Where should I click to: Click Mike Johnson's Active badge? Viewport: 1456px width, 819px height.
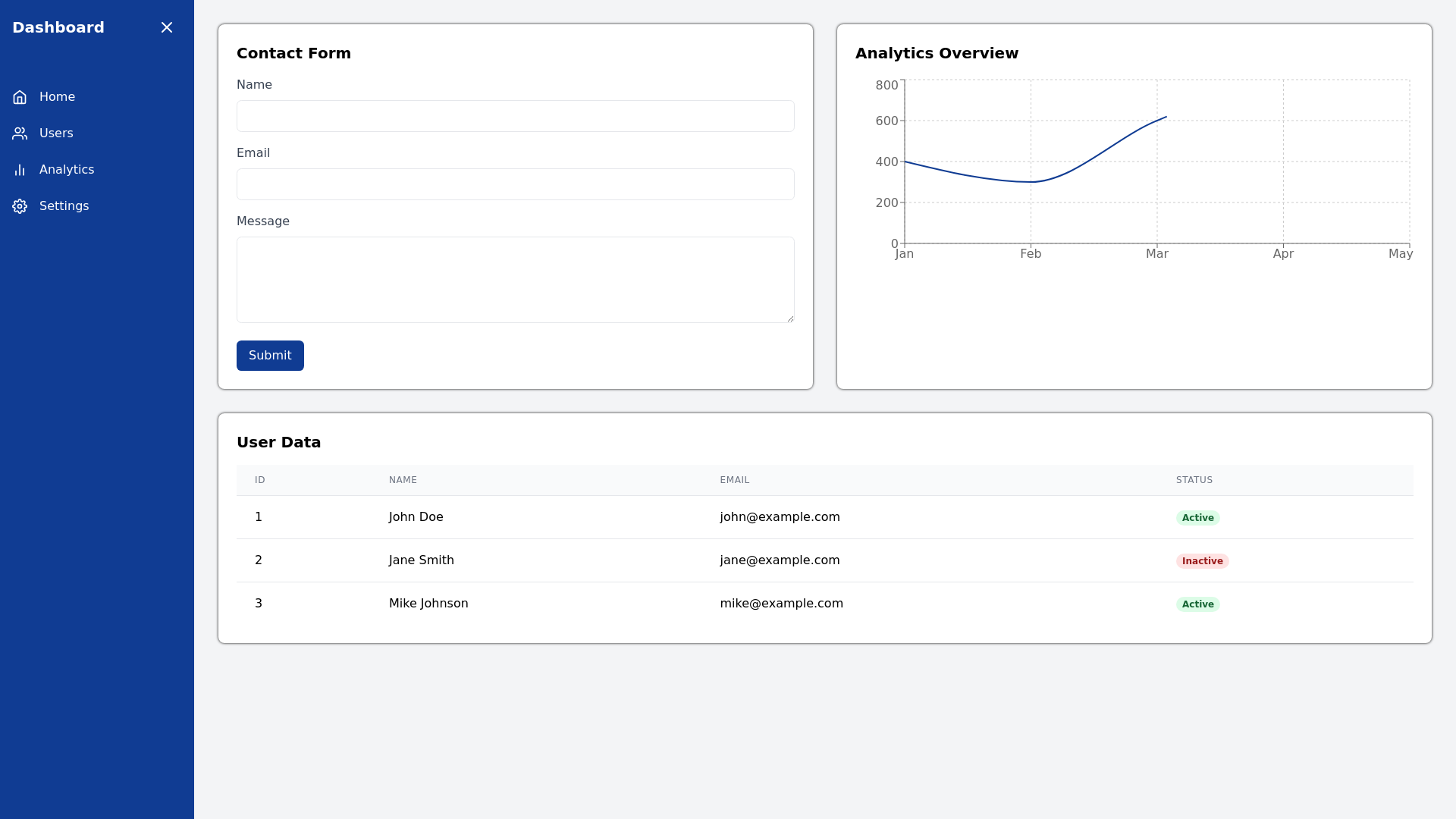(1197, 604)
